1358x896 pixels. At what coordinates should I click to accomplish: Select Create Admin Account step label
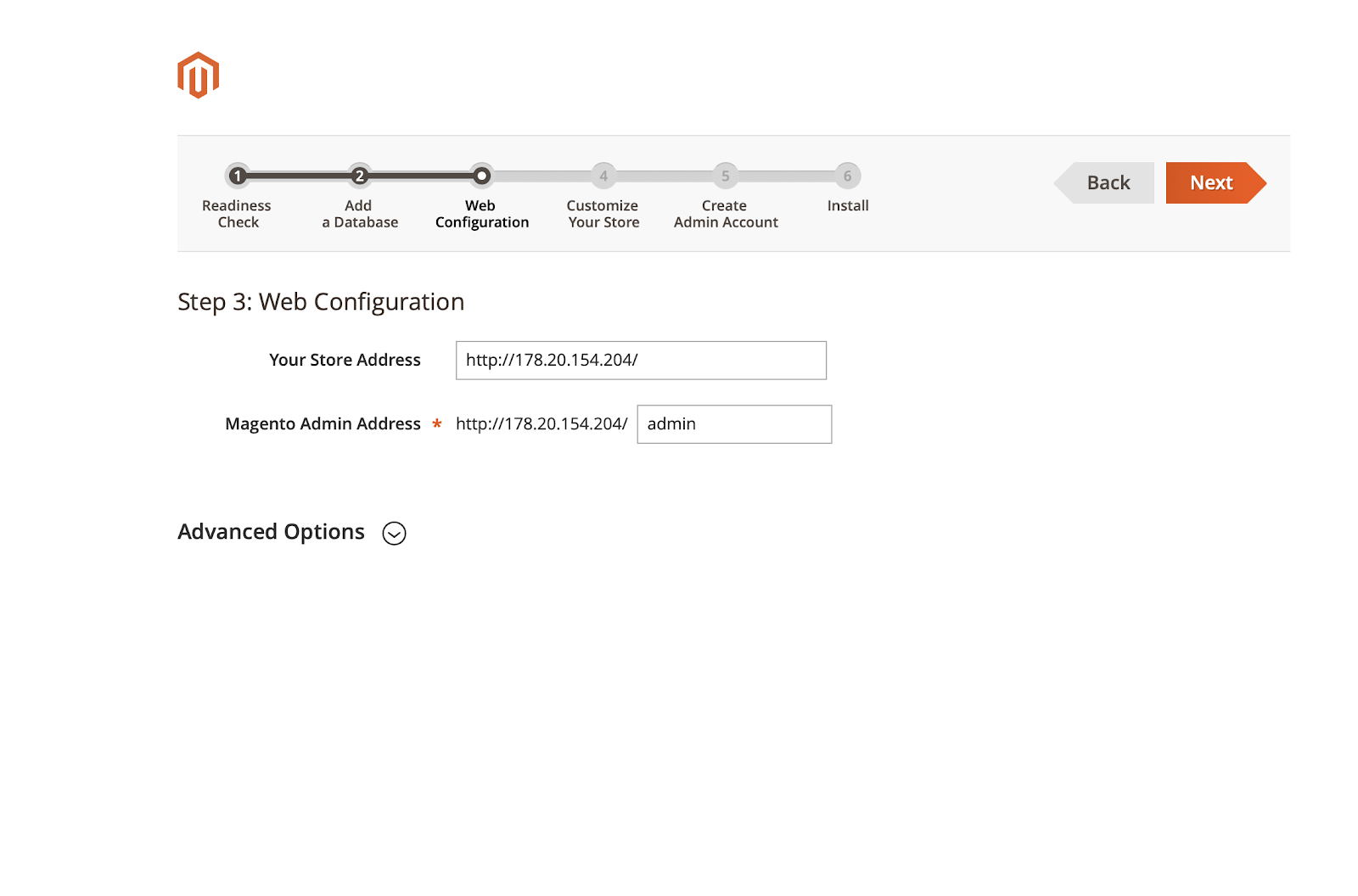pos(726,214)
